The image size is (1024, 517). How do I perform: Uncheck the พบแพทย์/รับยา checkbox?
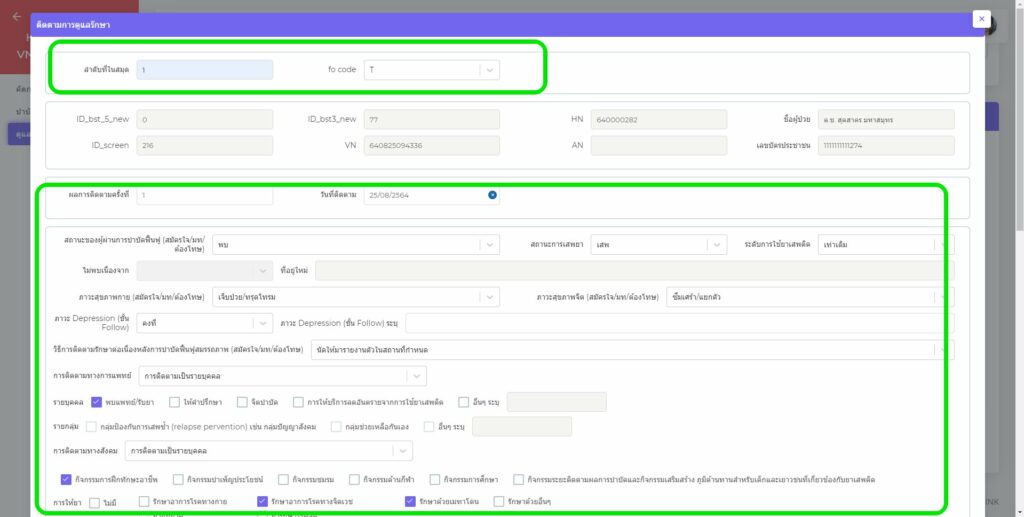click(97, 402)
